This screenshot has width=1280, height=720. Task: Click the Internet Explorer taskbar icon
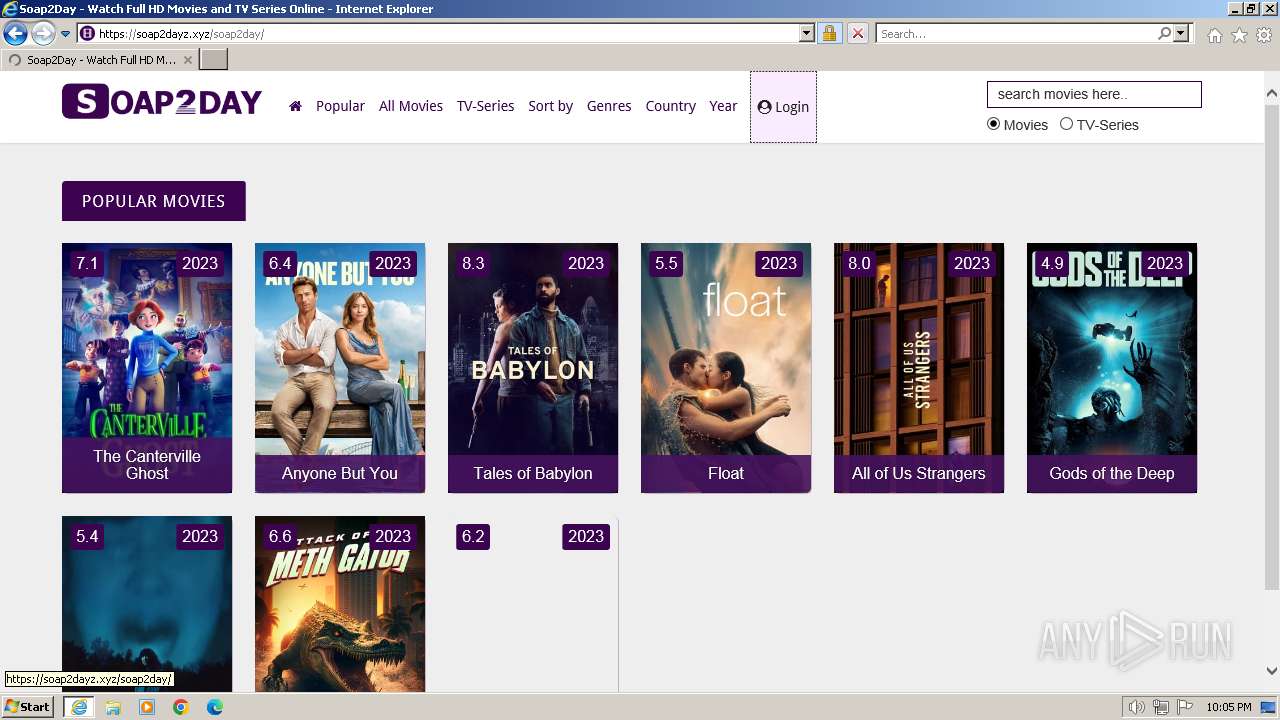(x=78, y=707)
